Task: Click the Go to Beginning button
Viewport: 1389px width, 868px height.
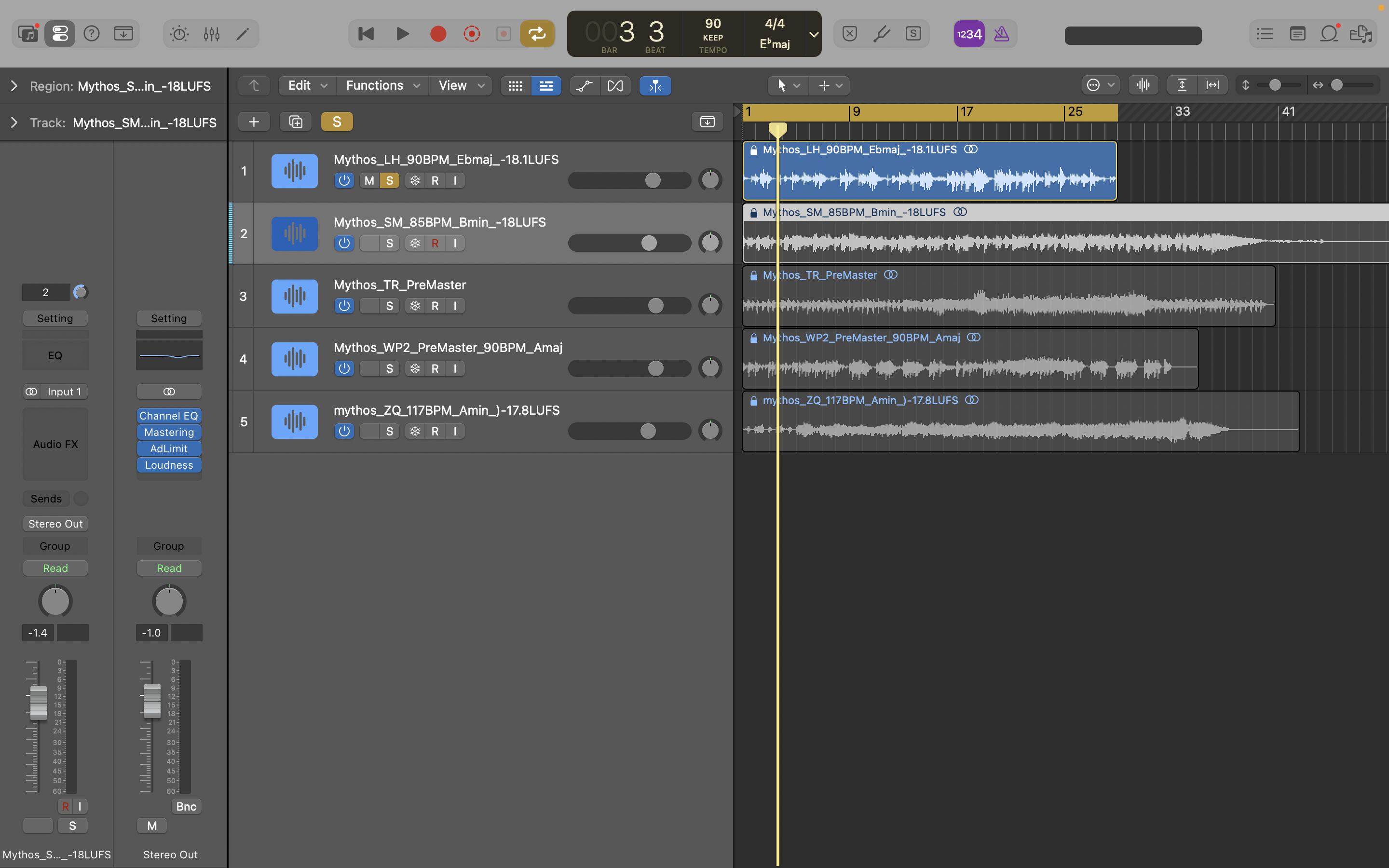Action: 366,34
